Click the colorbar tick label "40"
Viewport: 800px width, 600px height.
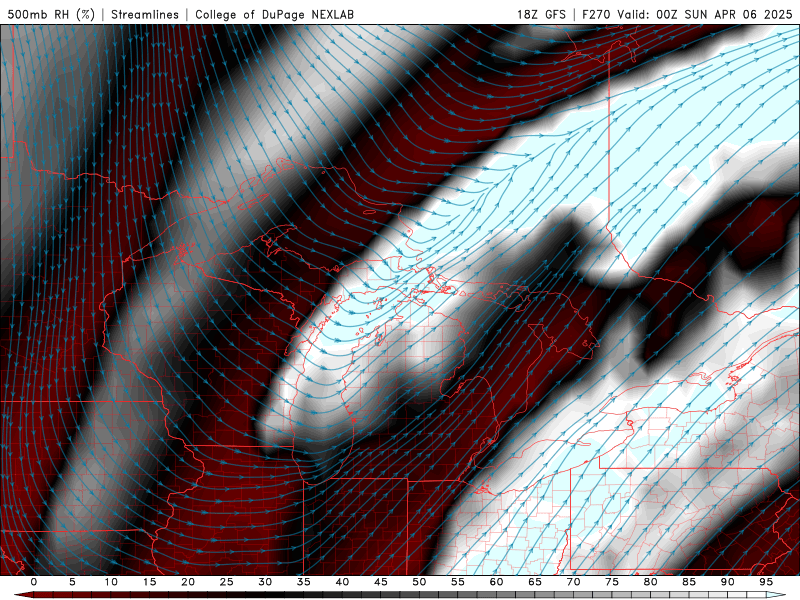tap(342, 582)
